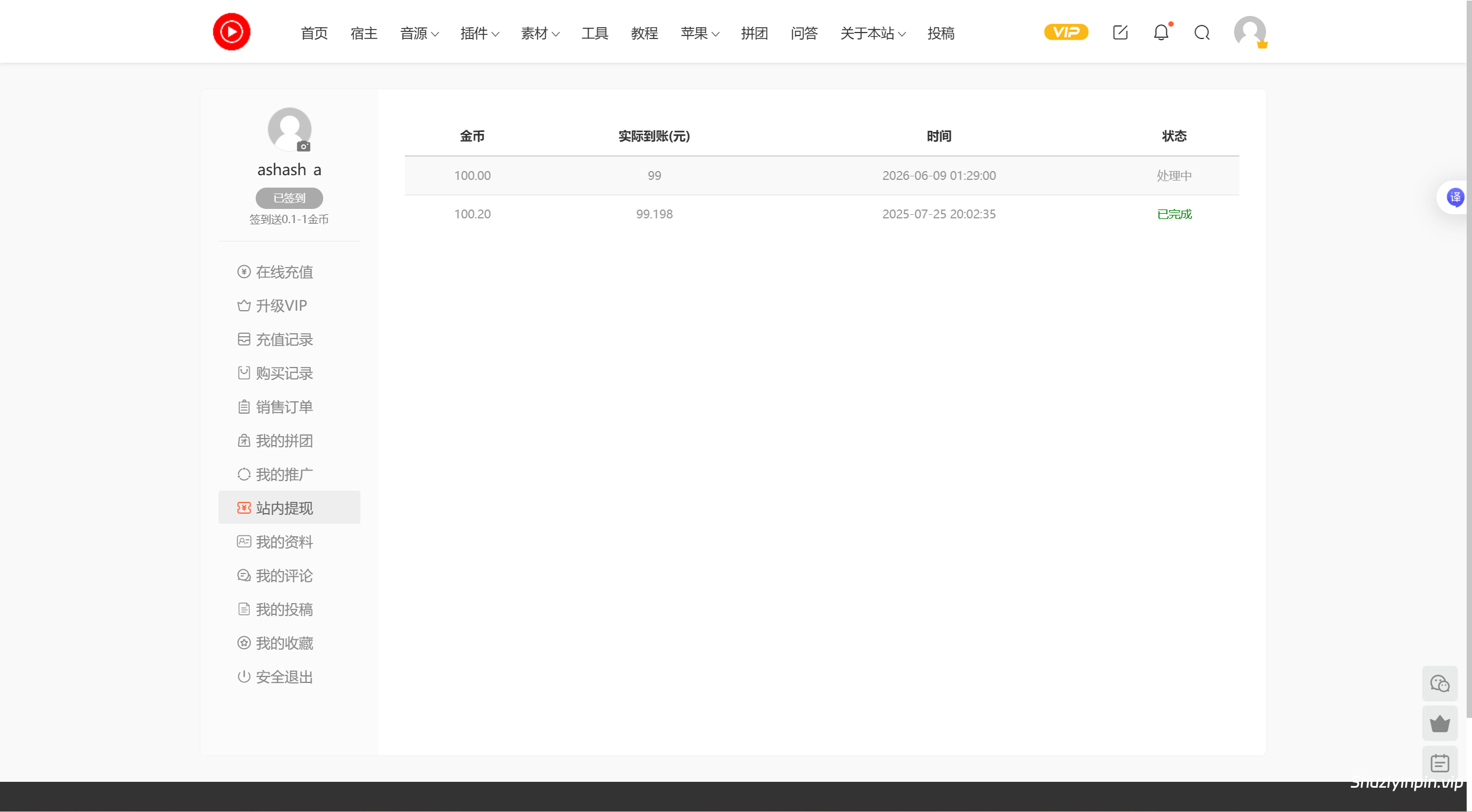Click the 在线充值 coin icon
The width and height of the screenshot is (1472, 812).
244,272
